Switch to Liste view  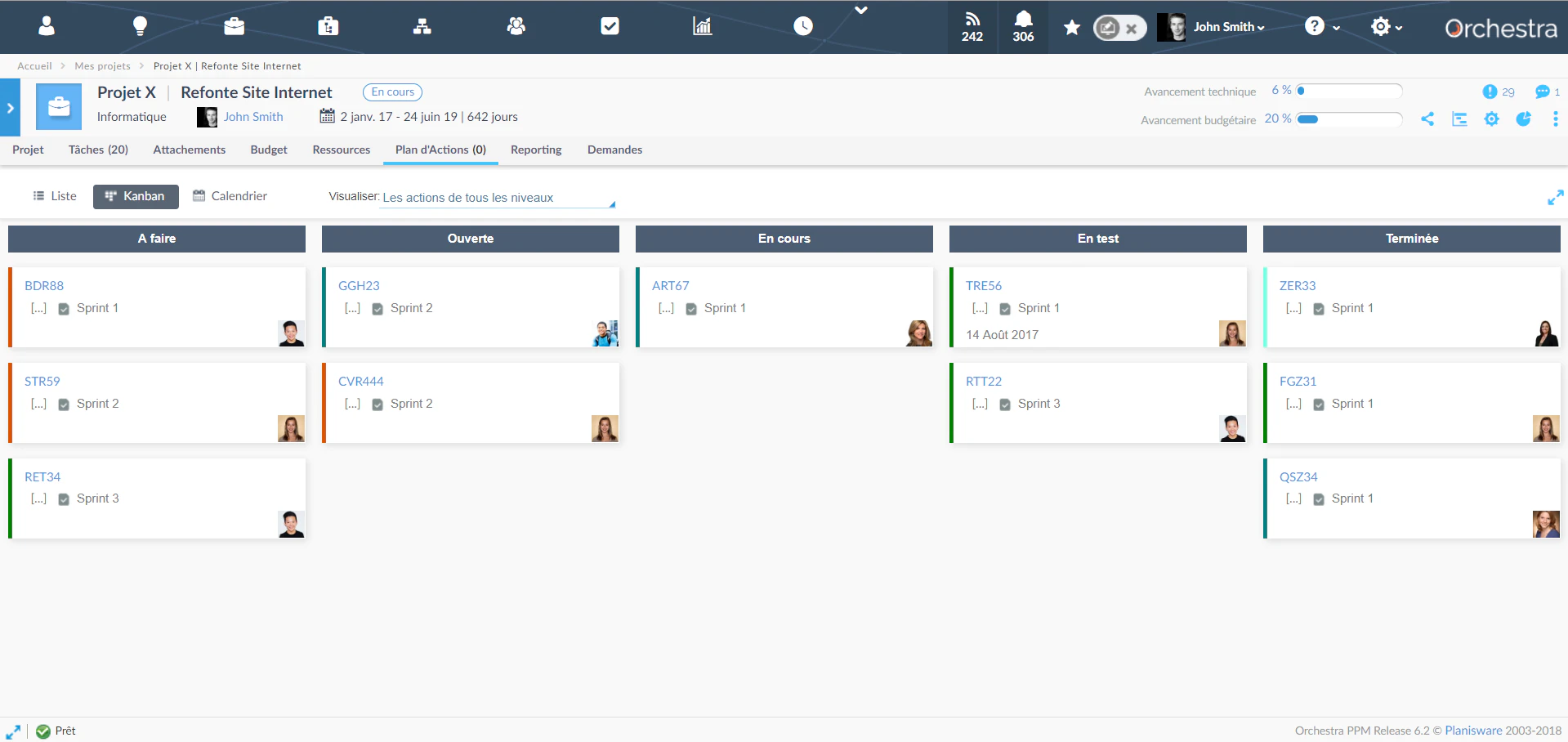[x=55, y=196]
